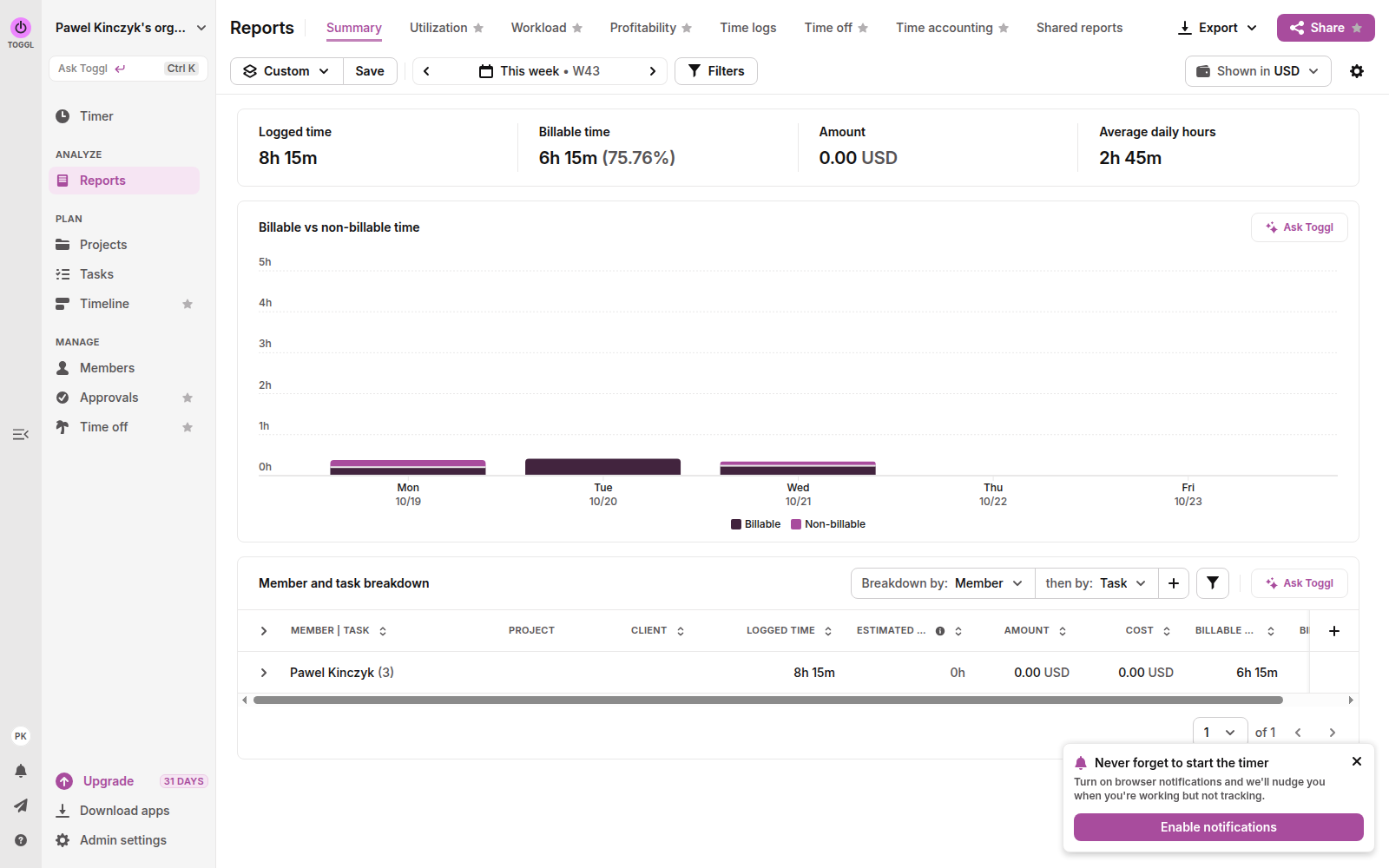The width and height of the screenshot is (1389, 868).
Task: Star the Workload report tab
Action: (x=577, y=28)
